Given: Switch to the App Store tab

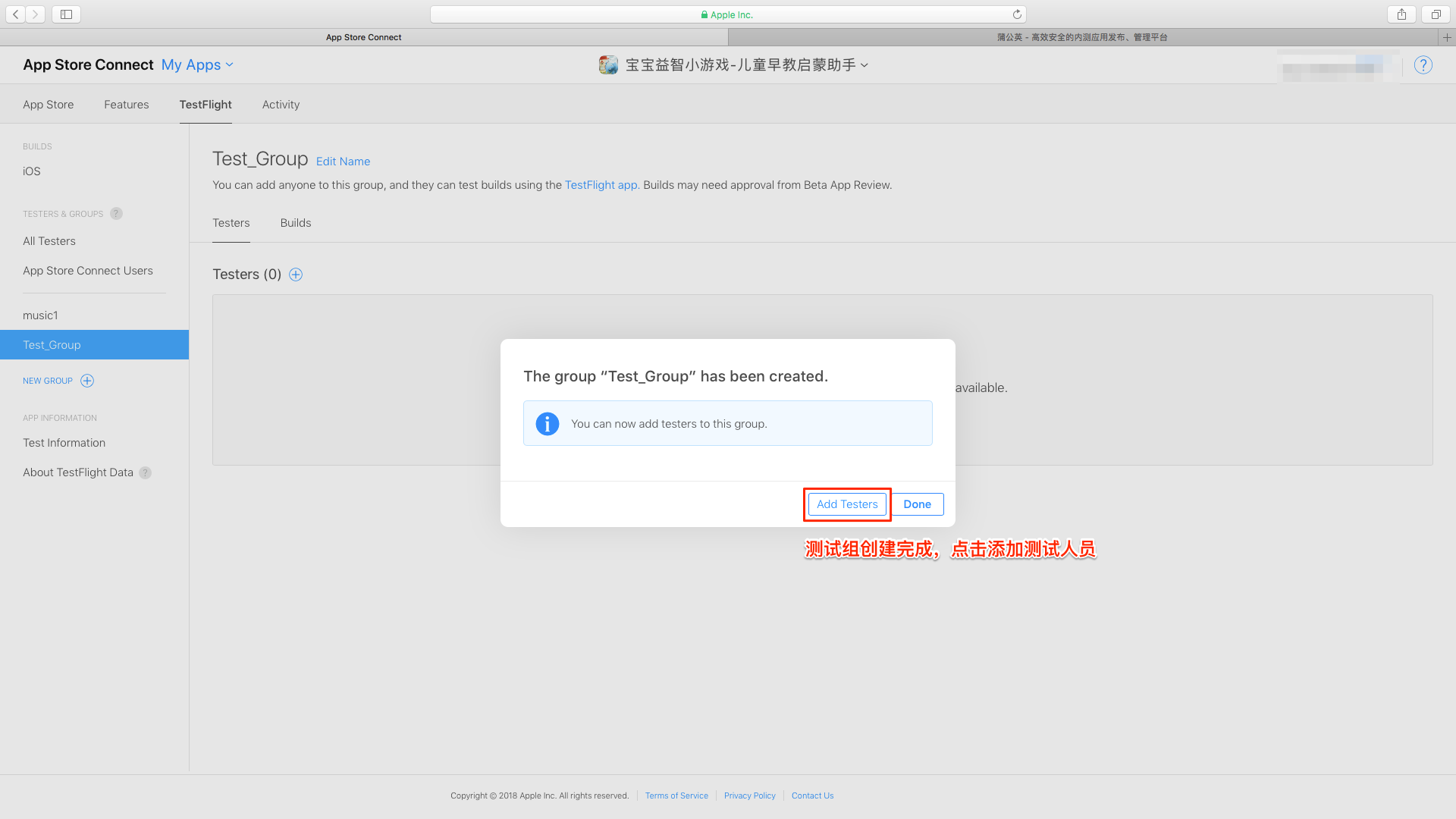Looking at the screenshot, I should [49, 105].
